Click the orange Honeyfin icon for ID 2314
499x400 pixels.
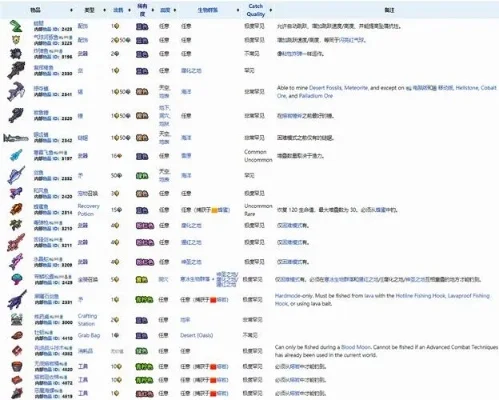tap(16, 210)
